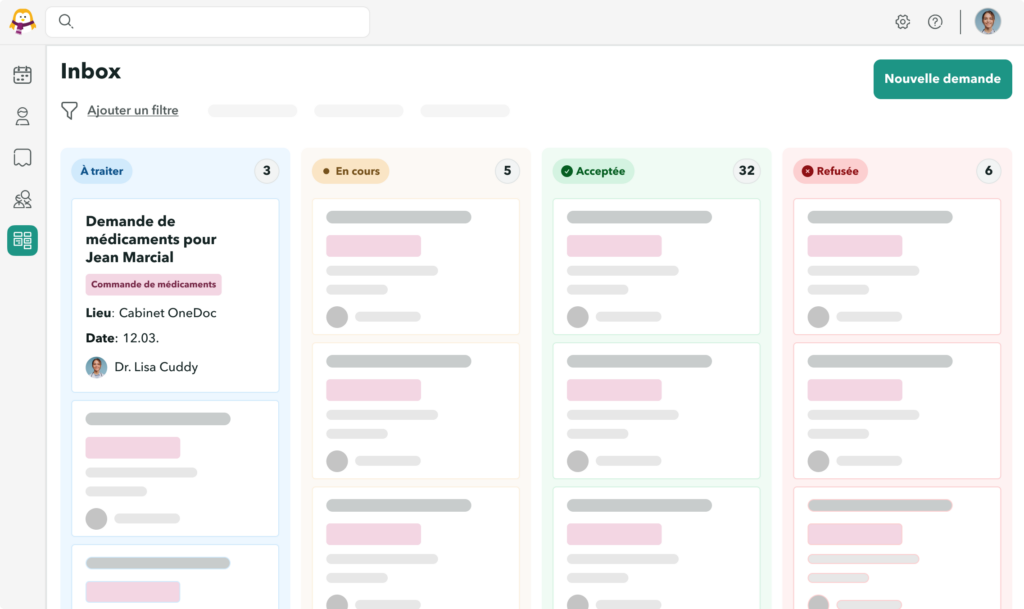The image size is (1024, 609).
Task: Open the team members icon in sidebar
Action: [22, 199]
